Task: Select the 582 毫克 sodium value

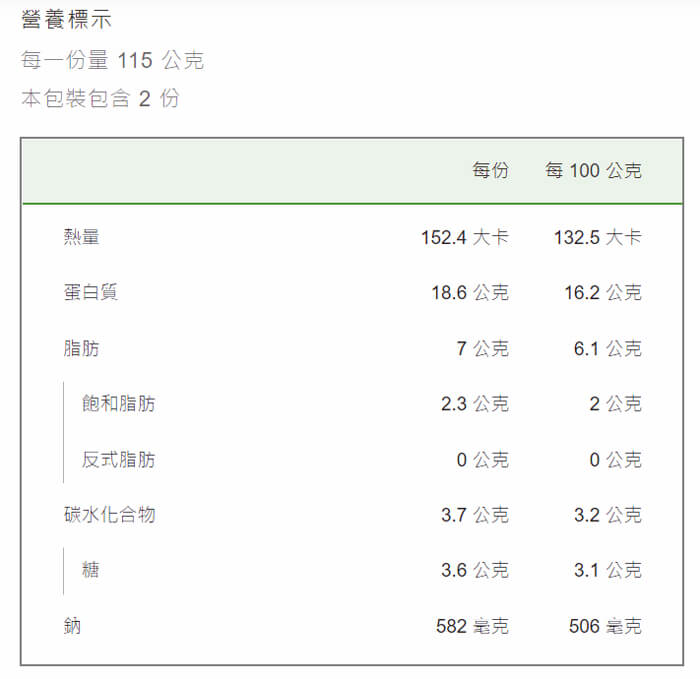Action: point(472,626)
